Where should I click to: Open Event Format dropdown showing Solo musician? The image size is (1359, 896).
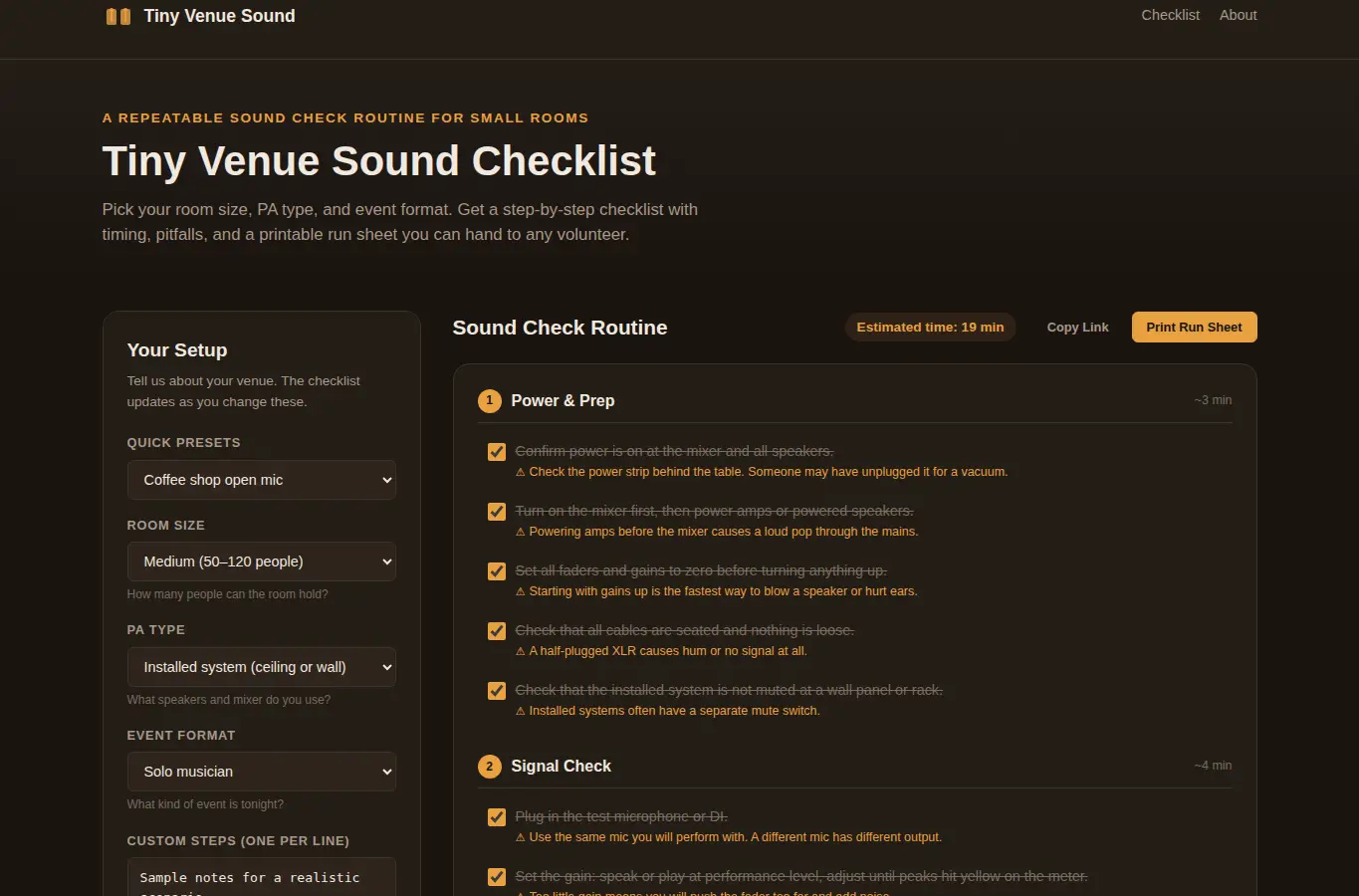pyautogui.click(x=261, y=772)
